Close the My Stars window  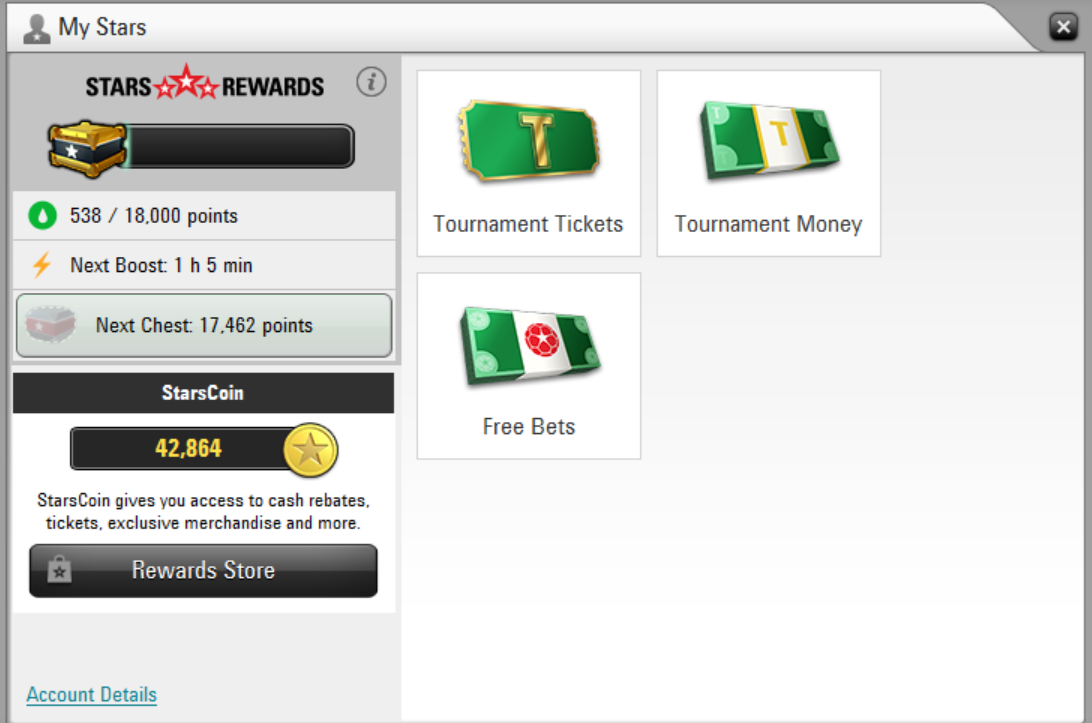pos(1063,26)
